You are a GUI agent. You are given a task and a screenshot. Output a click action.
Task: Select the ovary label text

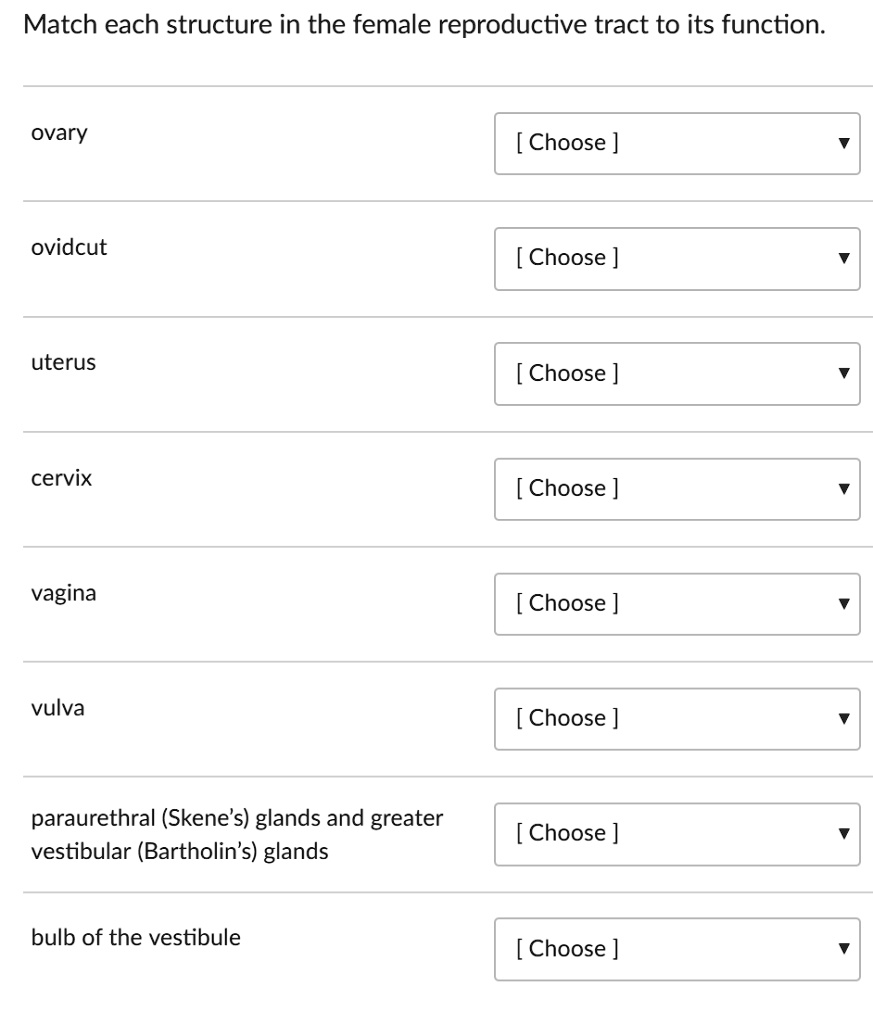tap(59, 132)
